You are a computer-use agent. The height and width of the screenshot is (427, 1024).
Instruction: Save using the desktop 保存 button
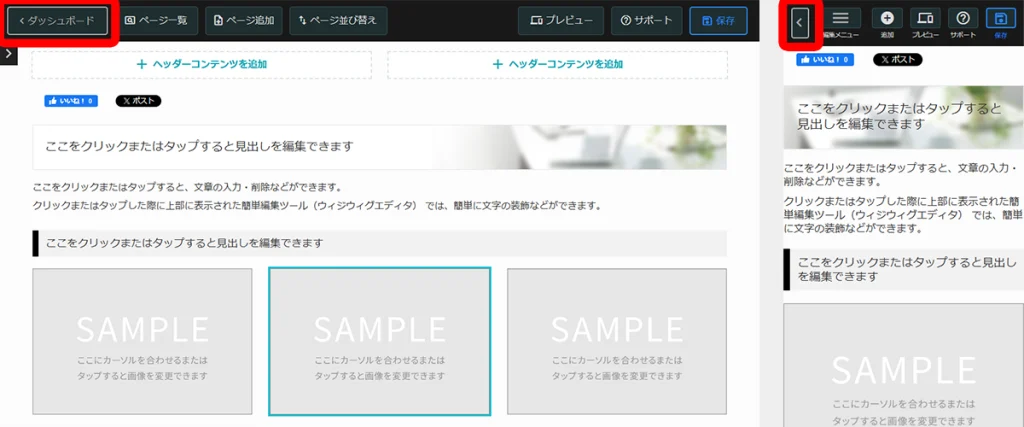click(718, 20)
